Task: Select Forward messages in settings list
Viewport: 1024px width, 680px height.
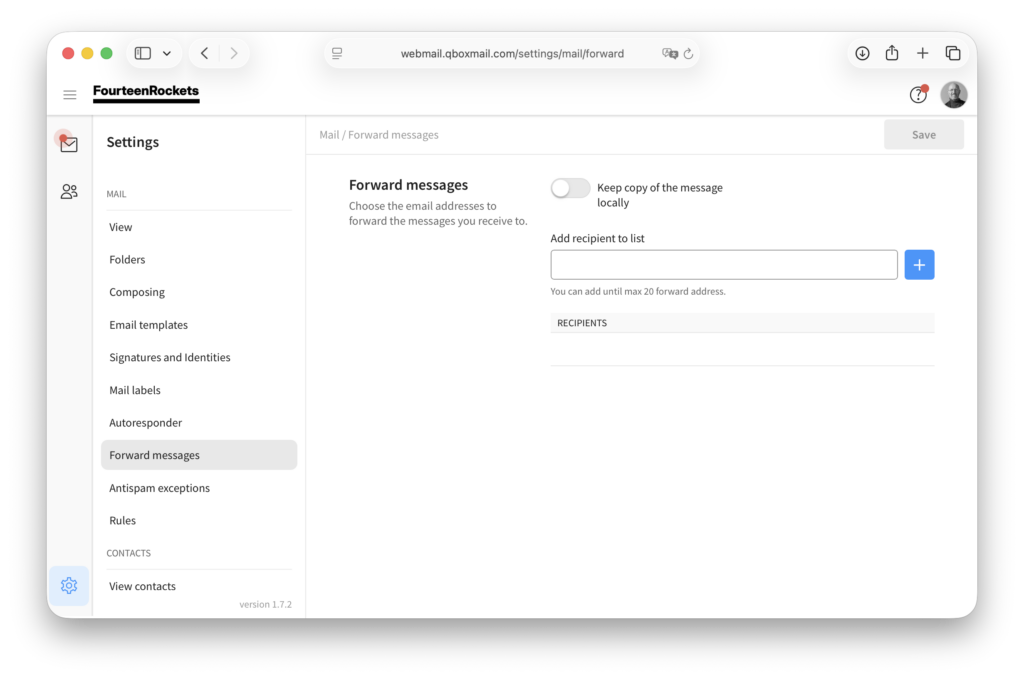Action: [x=199, y=455]
